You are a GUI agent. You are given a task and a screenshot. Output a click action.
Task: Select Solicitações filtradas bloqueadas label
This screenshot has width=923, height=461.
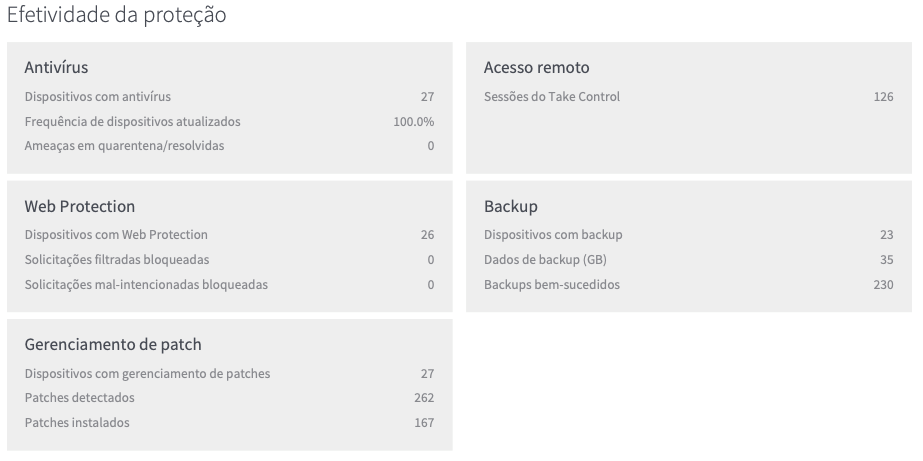[117, 260]
